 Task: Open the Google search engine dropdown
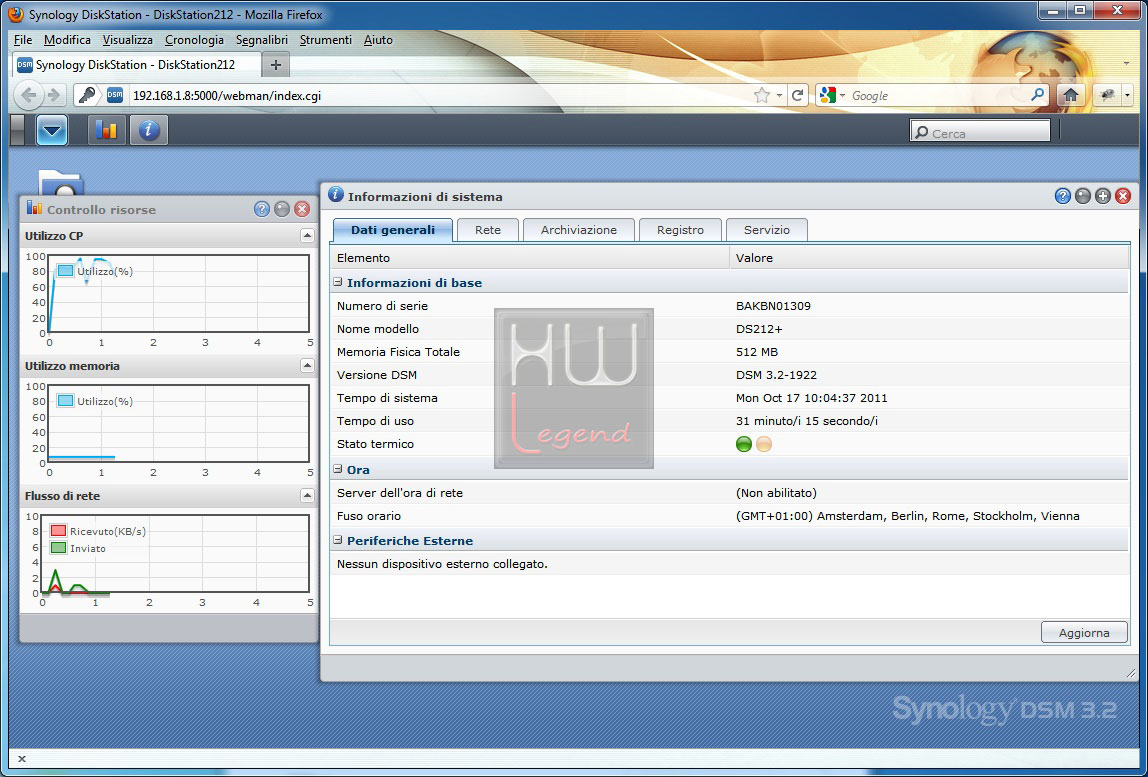[842, 96]
